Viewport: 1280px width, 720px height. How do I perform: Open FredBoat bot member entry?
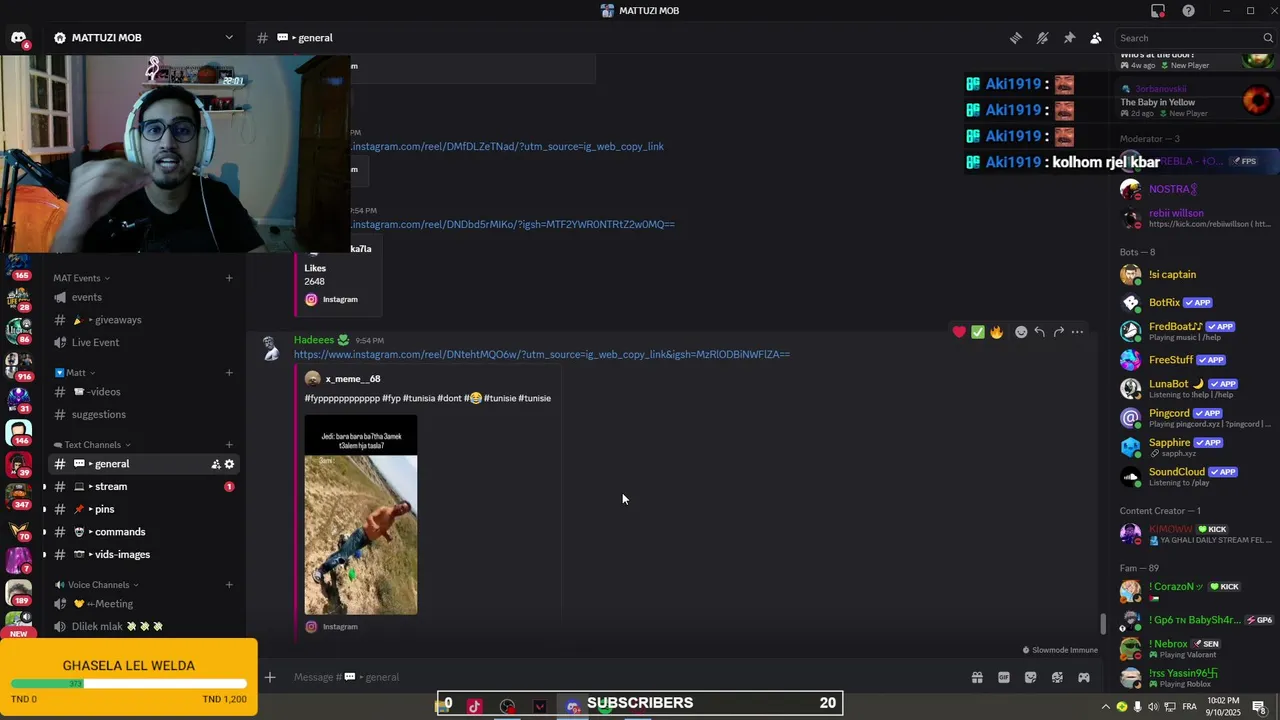coord(1195,331)
